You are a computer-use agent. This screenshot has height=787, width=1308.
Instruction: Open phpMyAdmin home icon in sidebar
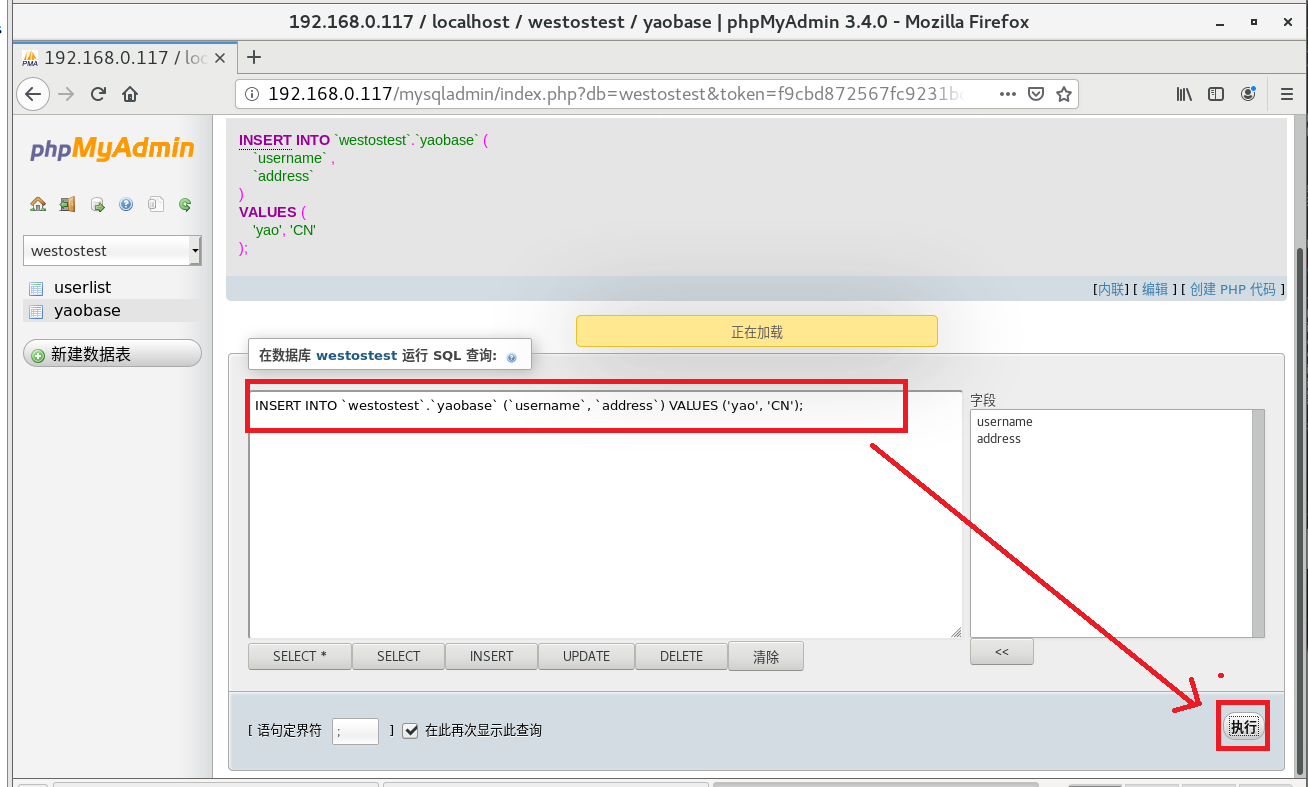pyautogui.click(x=38, y=204)
